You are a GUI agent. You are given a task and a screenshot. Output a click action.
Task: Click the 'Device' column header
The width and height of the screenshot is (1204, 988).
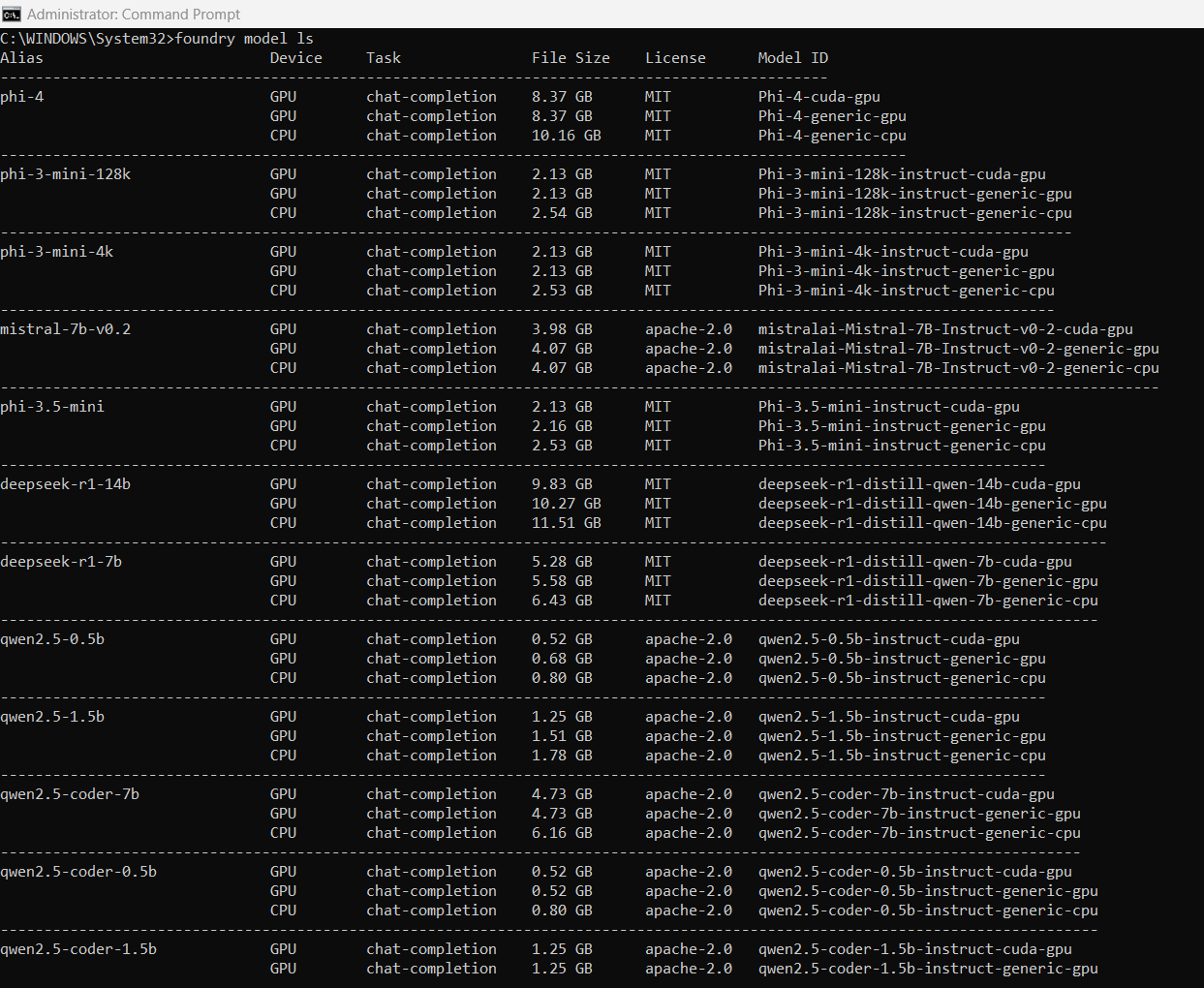coord(296,58)
